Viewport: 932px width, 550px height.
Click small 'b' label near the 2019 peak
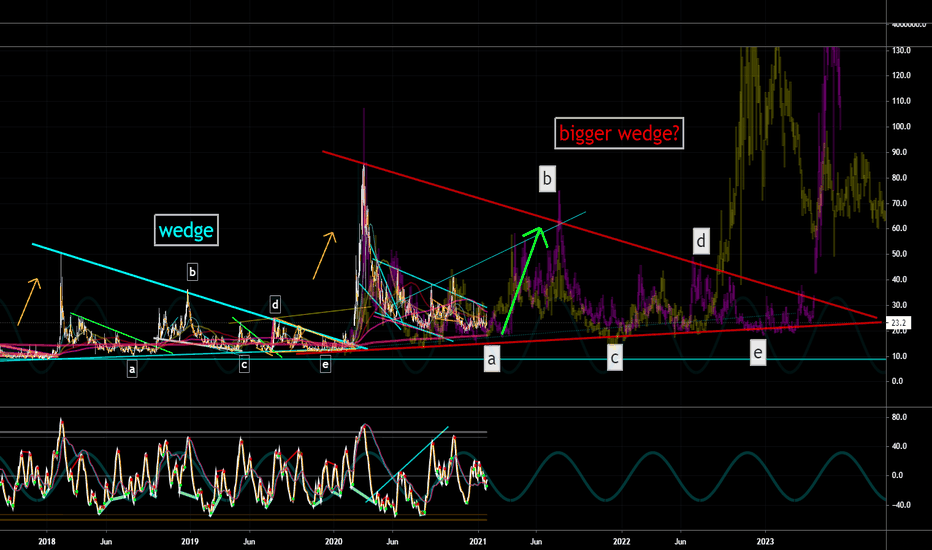point(192,272)
